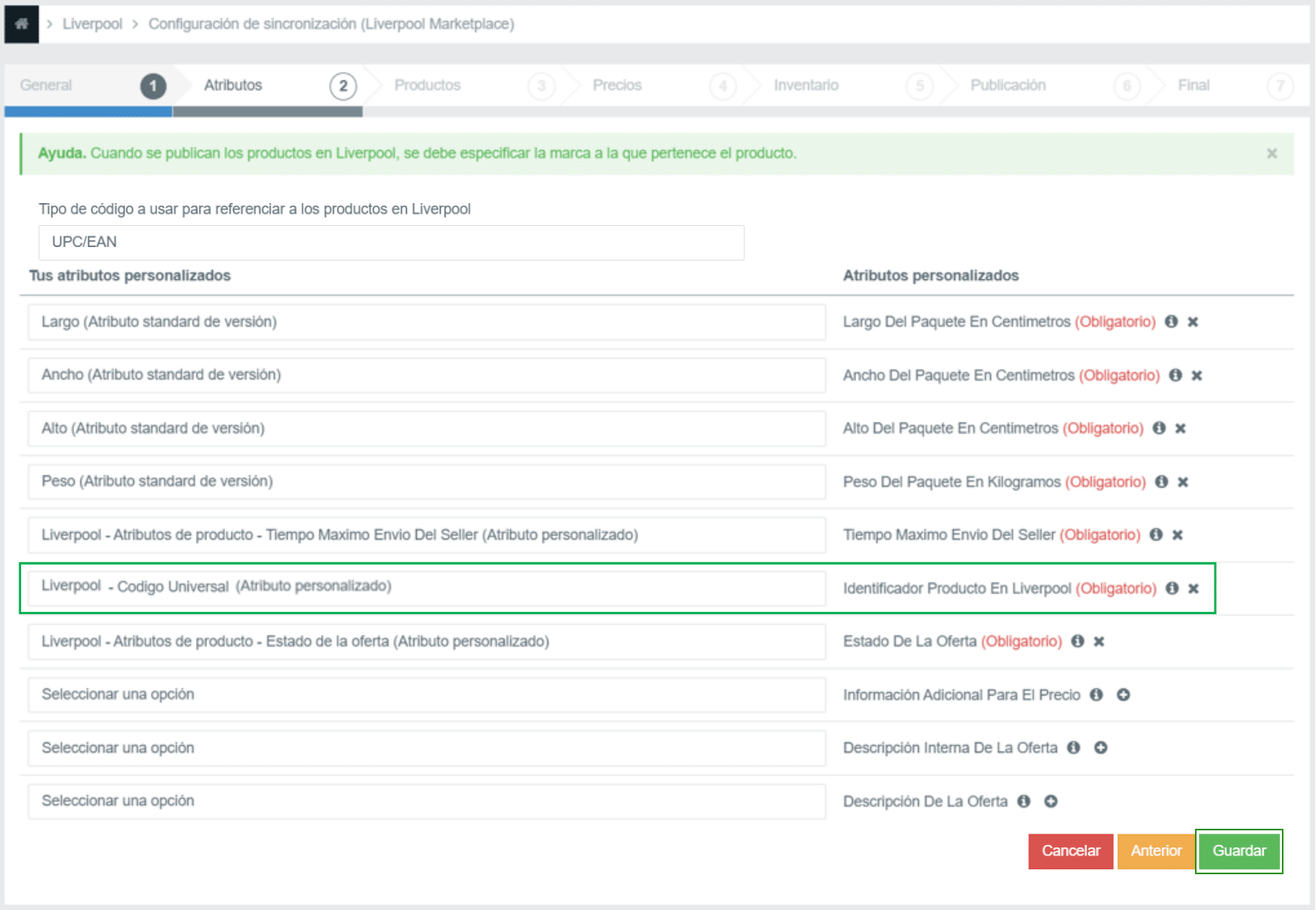Go to the home icon in breadcrumb
The height and width of the screenshot is (910, 1316).
click(22, 24)
